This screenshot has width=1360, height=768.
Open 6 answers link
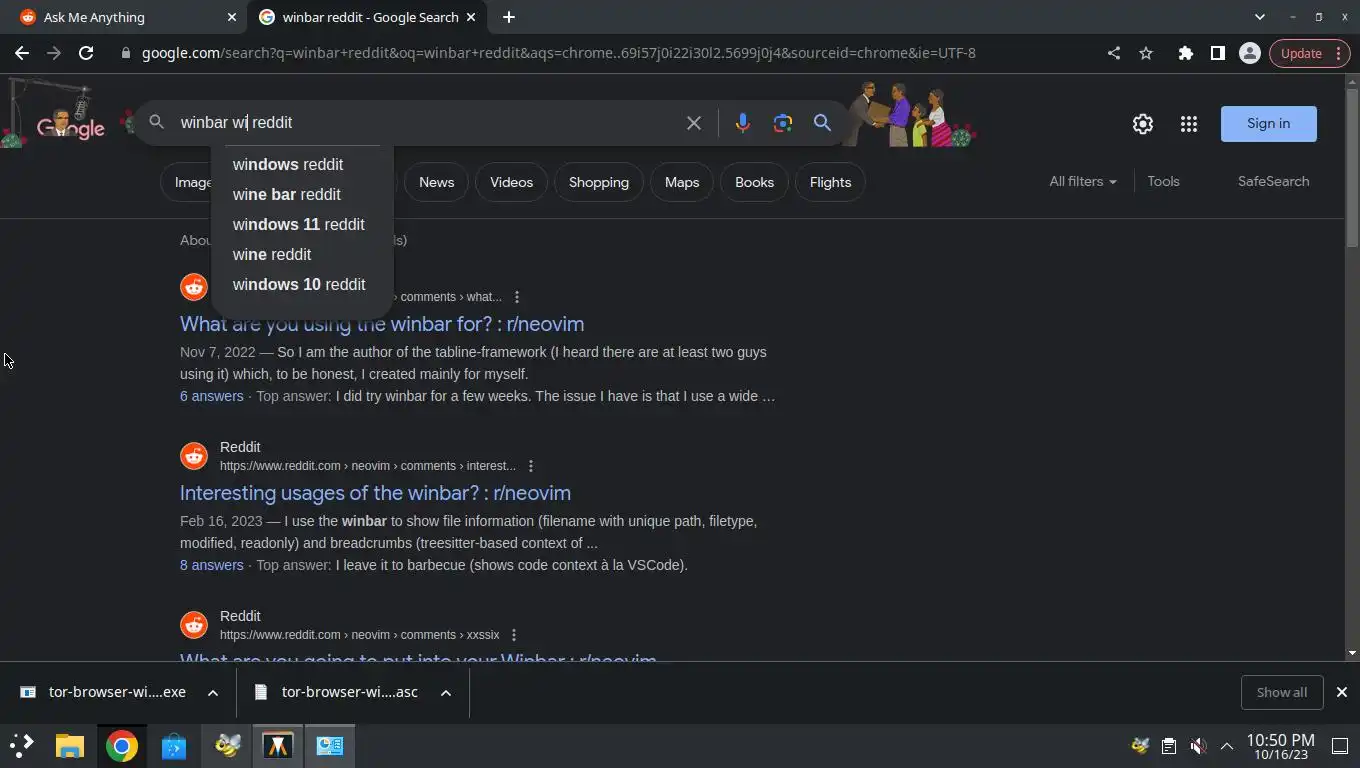point(211,396)
